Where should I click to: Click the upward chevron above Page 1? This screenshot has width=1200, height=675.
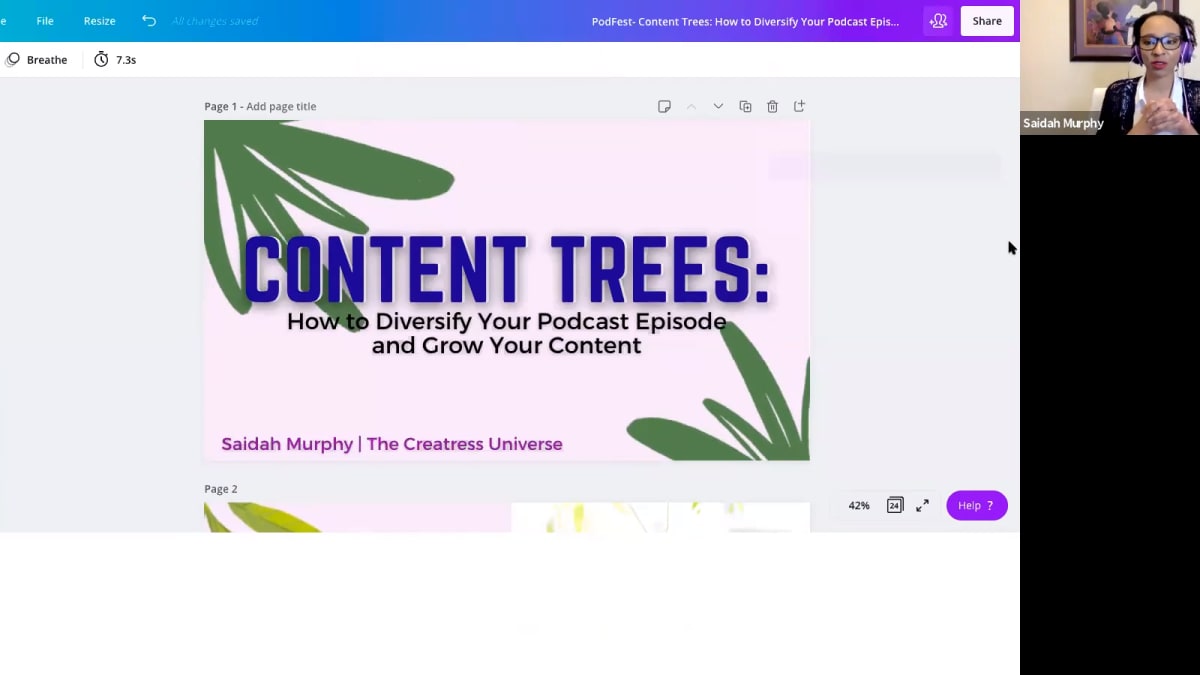(x=691, y=106)
